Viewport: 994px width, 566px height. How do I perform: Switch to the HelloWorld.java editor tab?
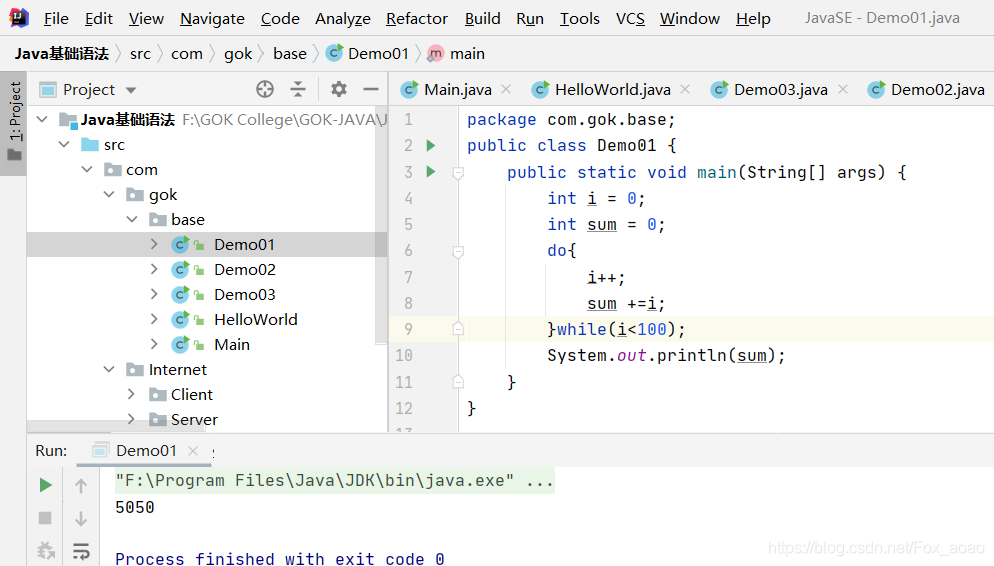612,90
